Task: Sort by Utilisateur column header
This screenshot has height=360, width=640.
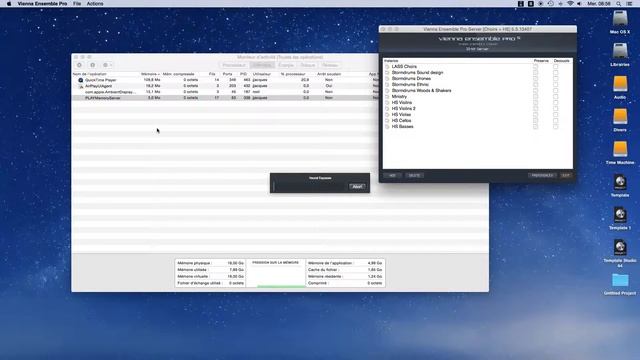Action: tap(262, 74)
